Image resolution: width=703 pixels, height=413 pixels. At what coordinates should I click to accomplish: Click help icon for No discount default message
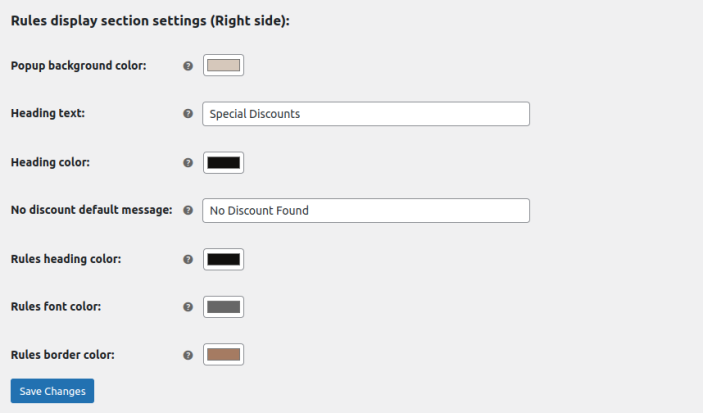[188, 210]
